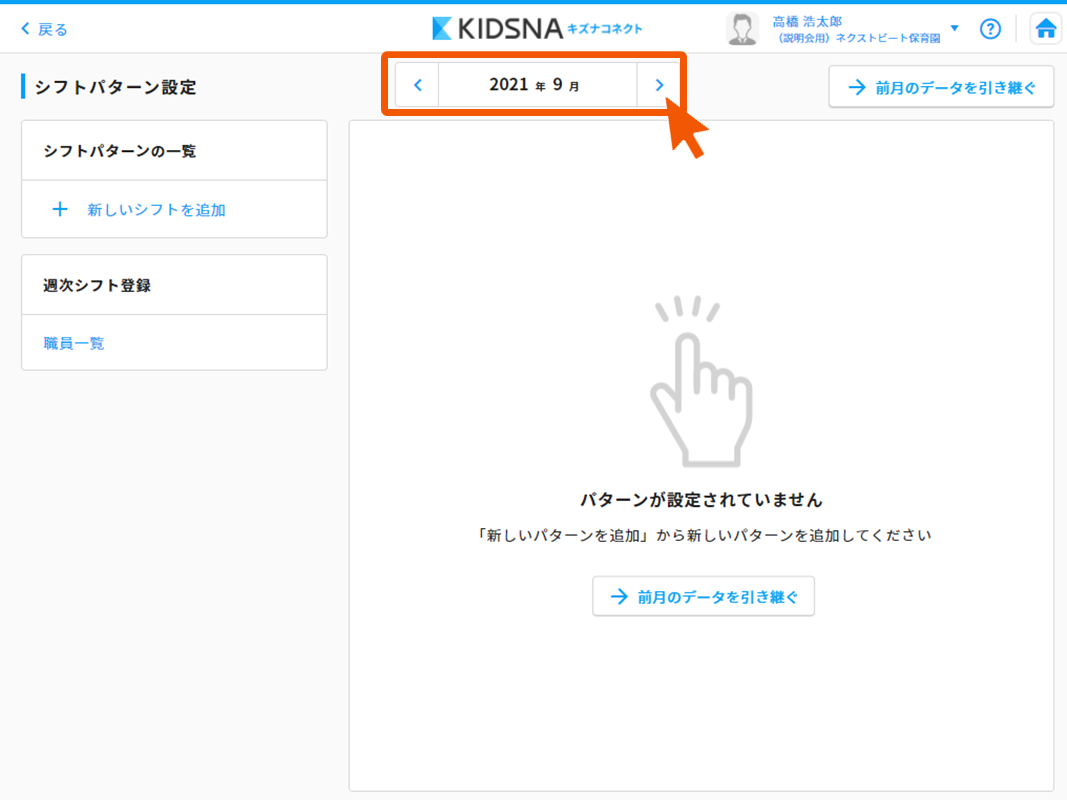Go to the home screen via house icon
The height and width of the screenshot is (800, 1067).
[x=1046, y=29]
